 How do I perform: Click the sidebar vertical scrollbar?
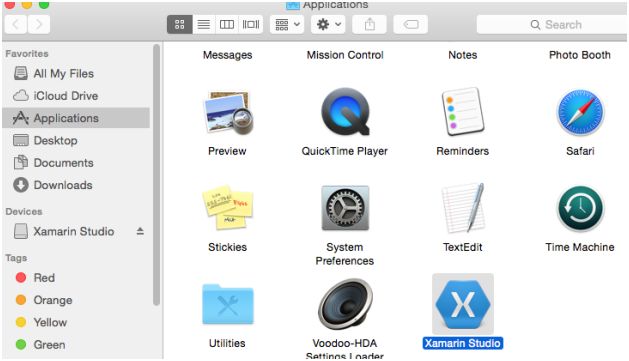click(156, 174)
